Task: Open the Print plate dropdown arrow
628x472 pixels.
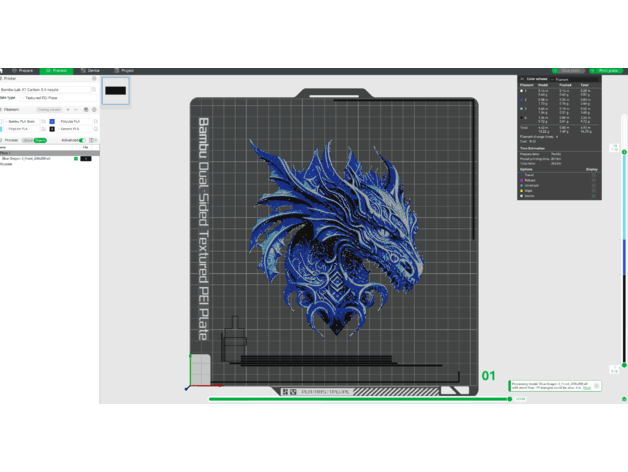Action: [592, 71]
